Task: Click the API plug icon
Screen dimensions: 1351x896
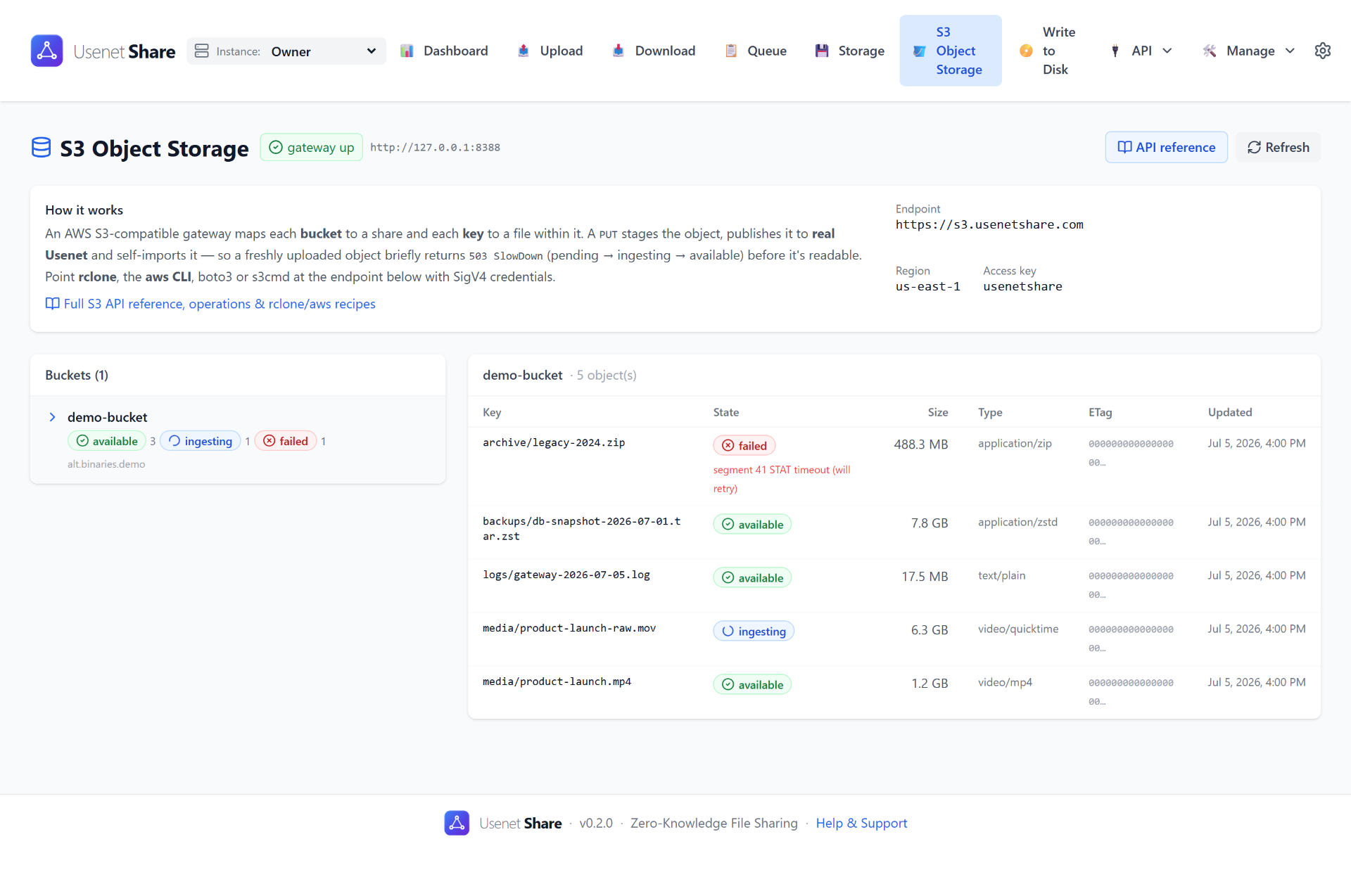Action: click(x=1115, y=51)
